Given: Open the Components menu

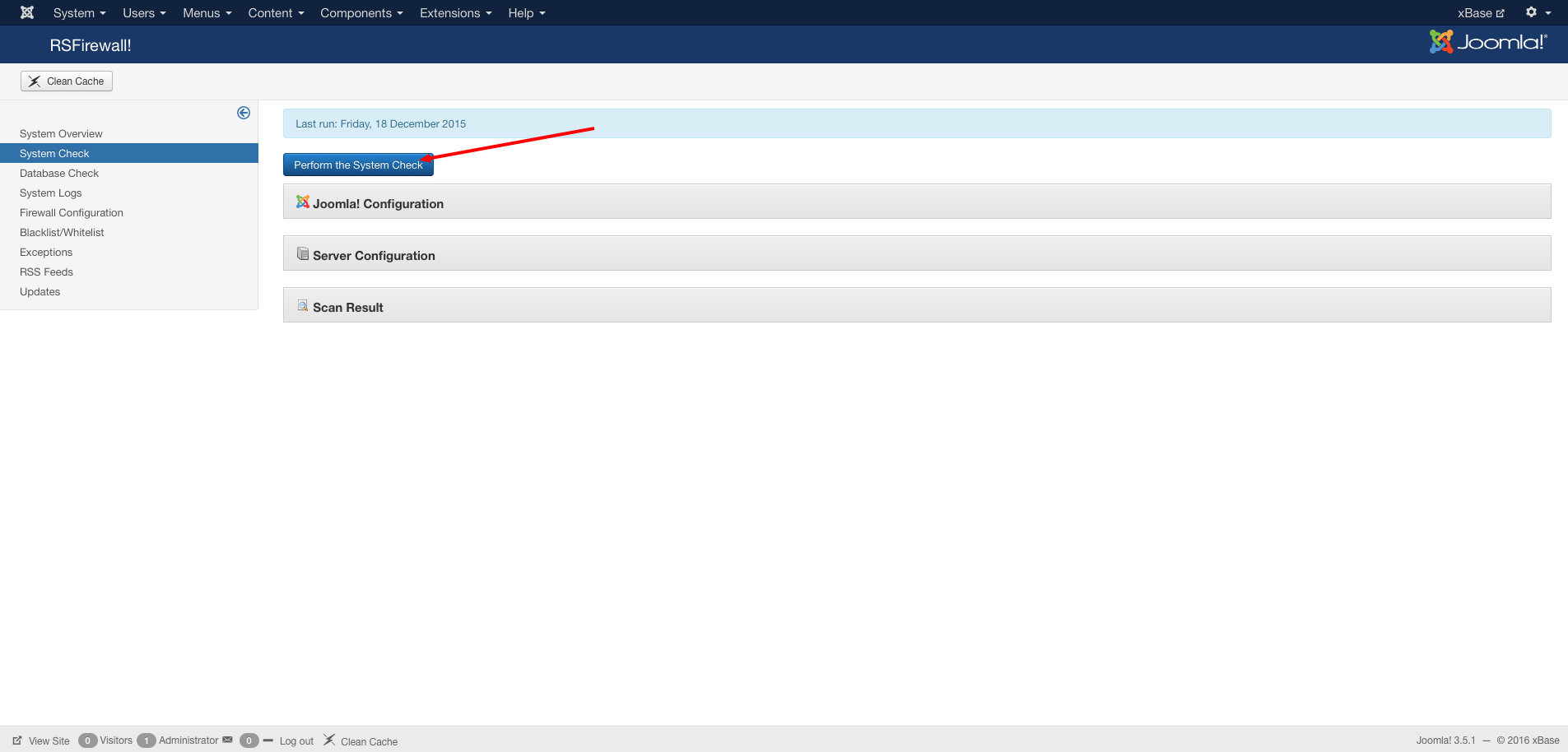Looking at the screenshot, I should [x=361, y=13].
